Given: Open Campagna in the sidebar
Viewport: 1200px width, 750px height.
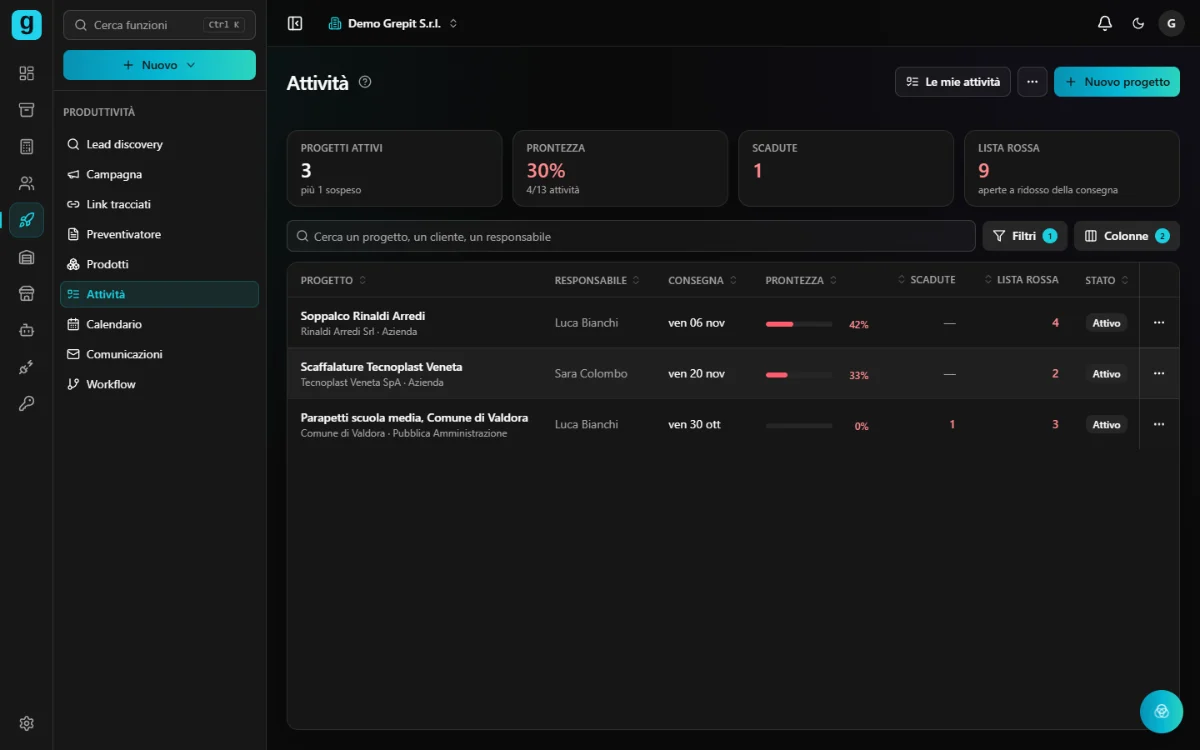Looking at the screenshot, I should coord(160,174).
